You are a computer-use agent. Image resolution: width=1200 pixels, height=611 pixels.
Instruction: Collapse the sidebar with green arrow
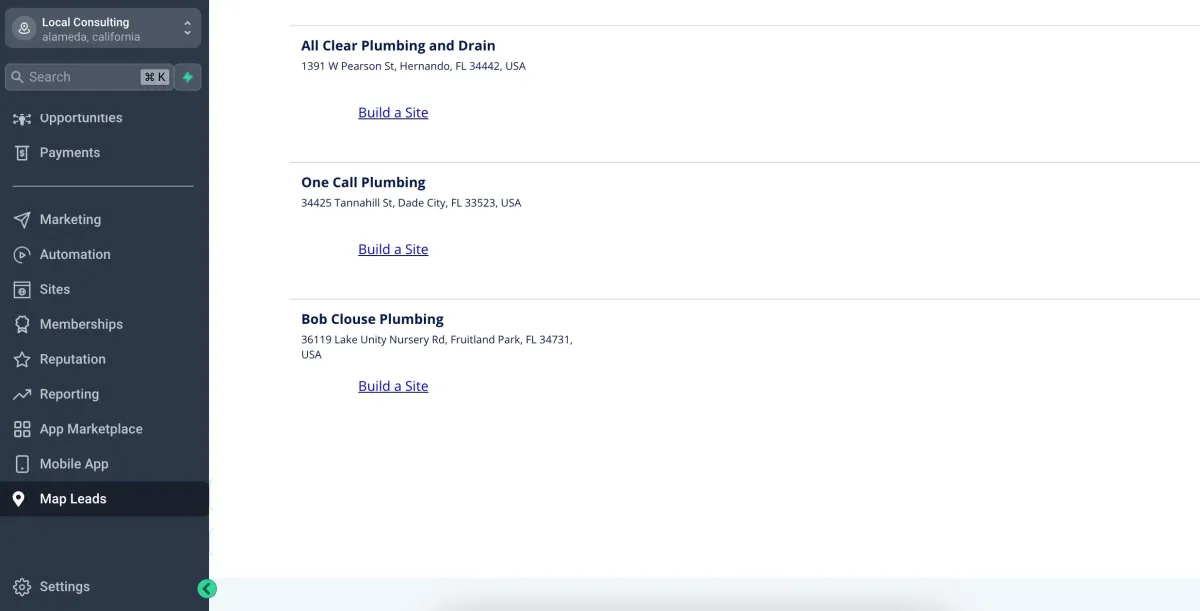207,589
